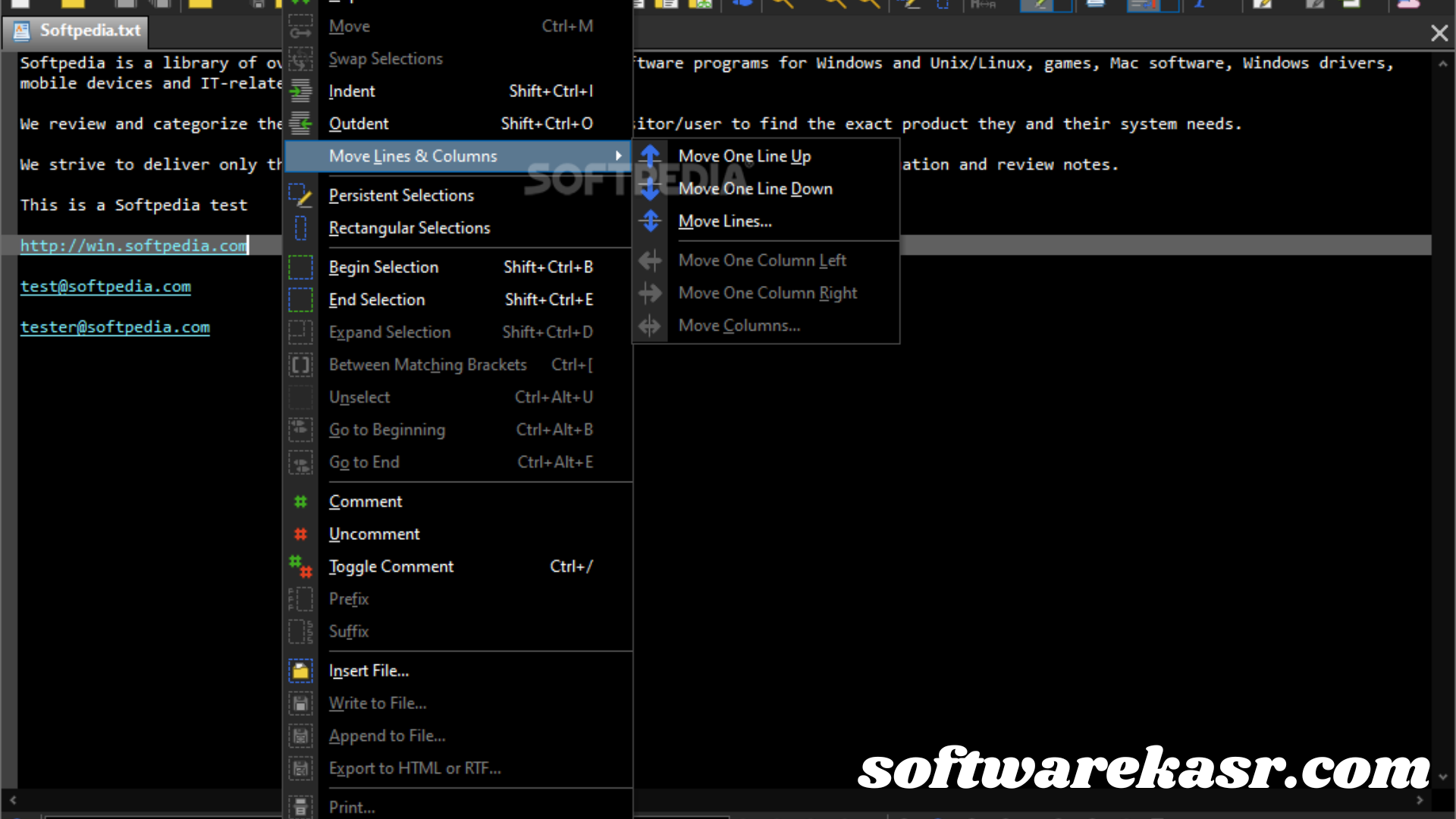Click the Go to Beginning icon

click(300, 430)
